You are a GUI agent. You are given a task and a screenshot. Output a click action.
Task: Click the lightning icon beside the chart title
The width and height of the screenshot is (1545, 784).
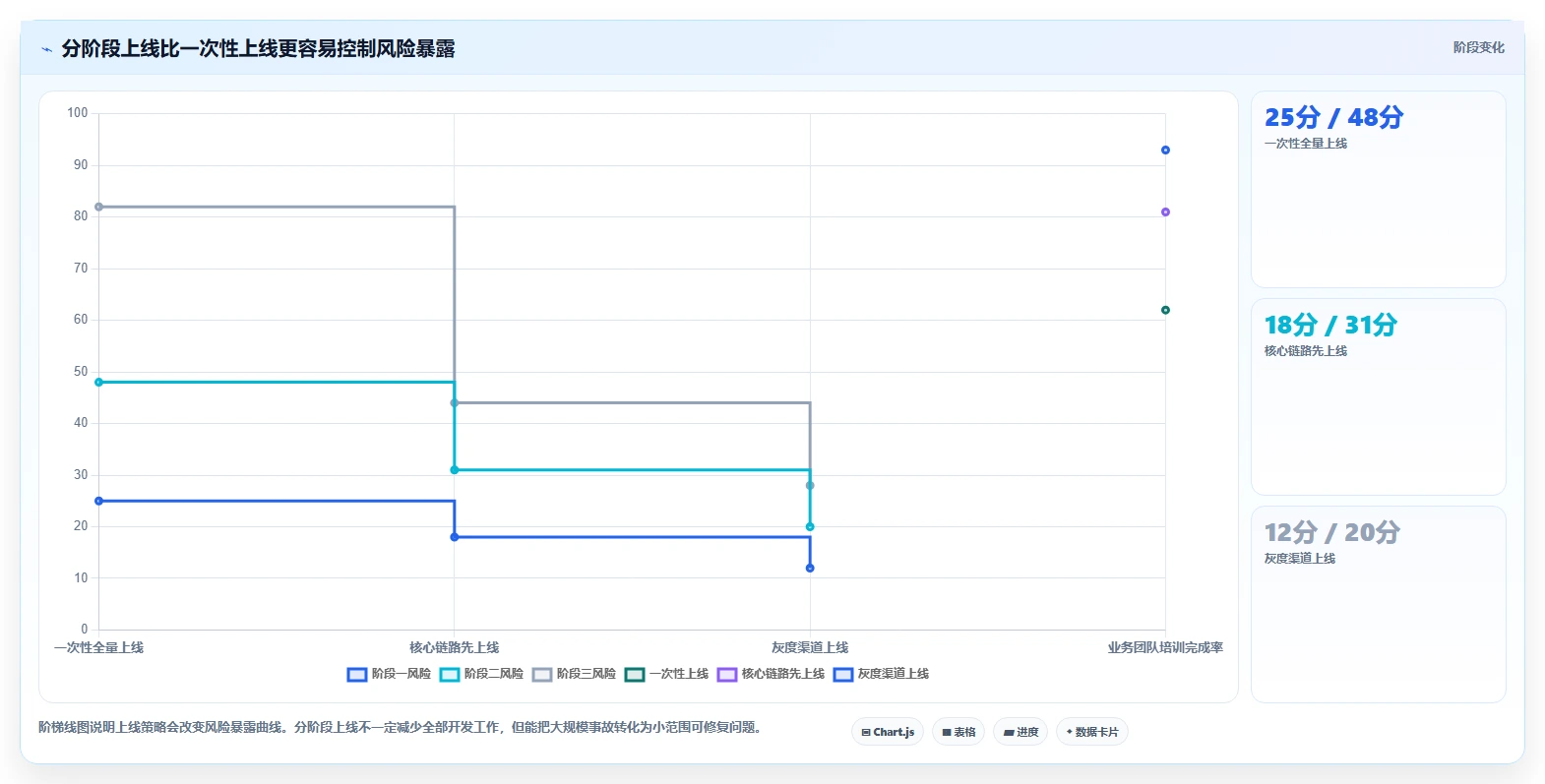(x=46, y=49)
